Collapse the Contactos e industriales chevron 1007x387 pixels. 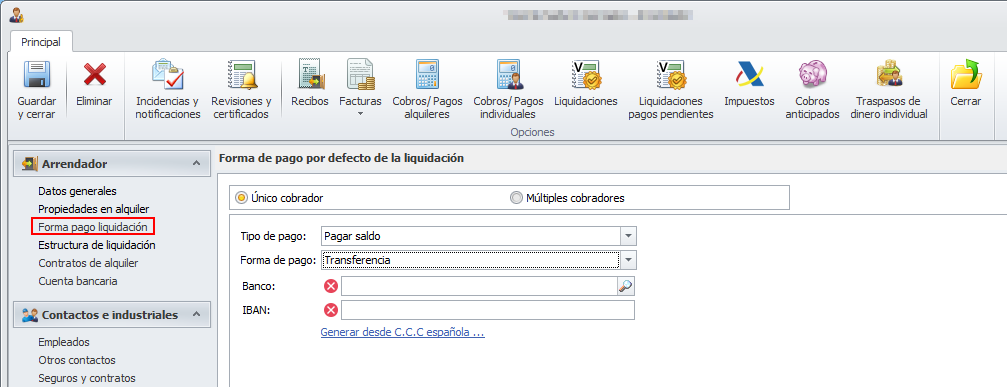(197, 314)
